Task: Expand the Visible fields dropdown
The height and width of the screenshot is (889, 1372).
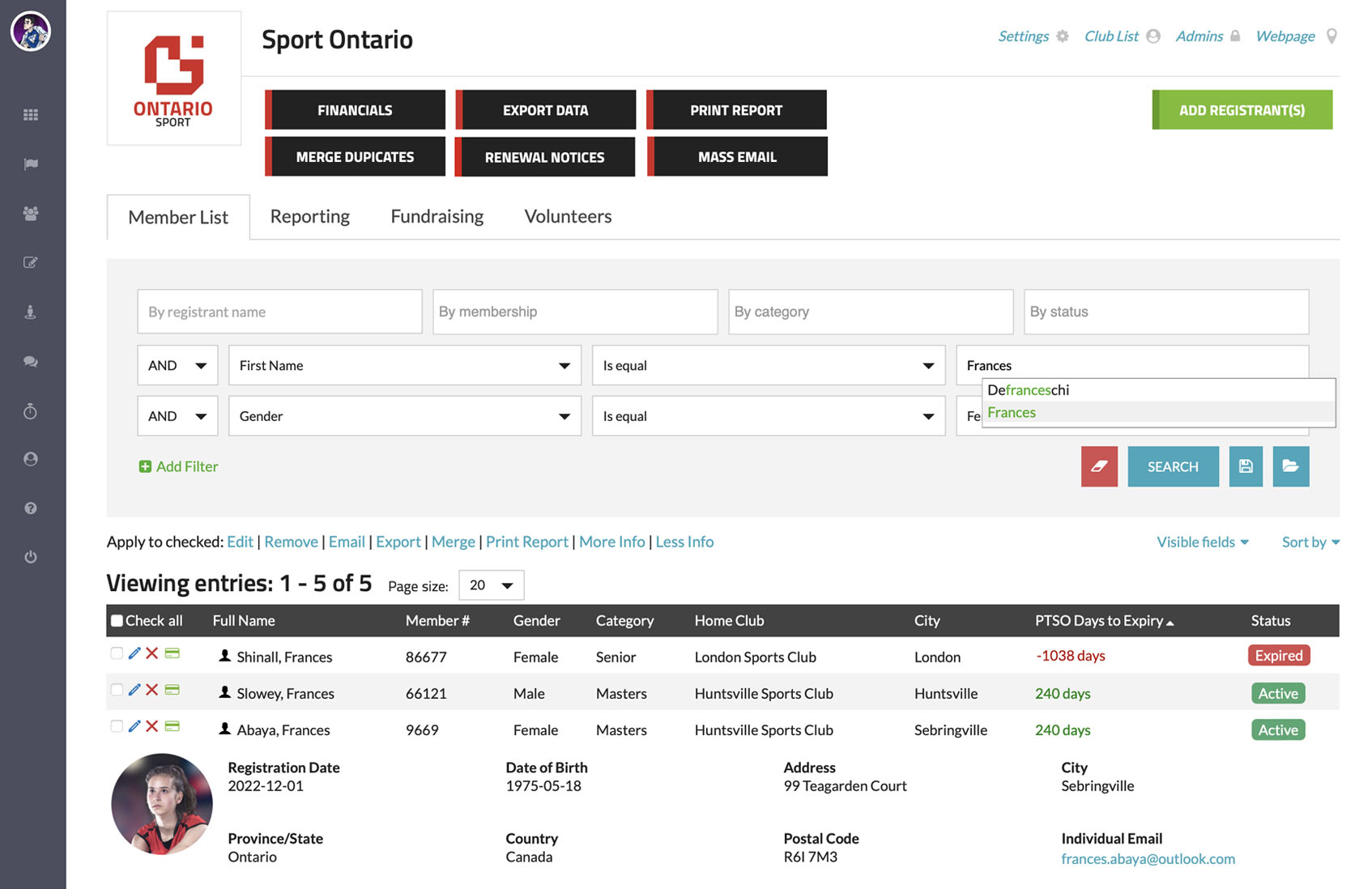Action: coord(1202,542)
